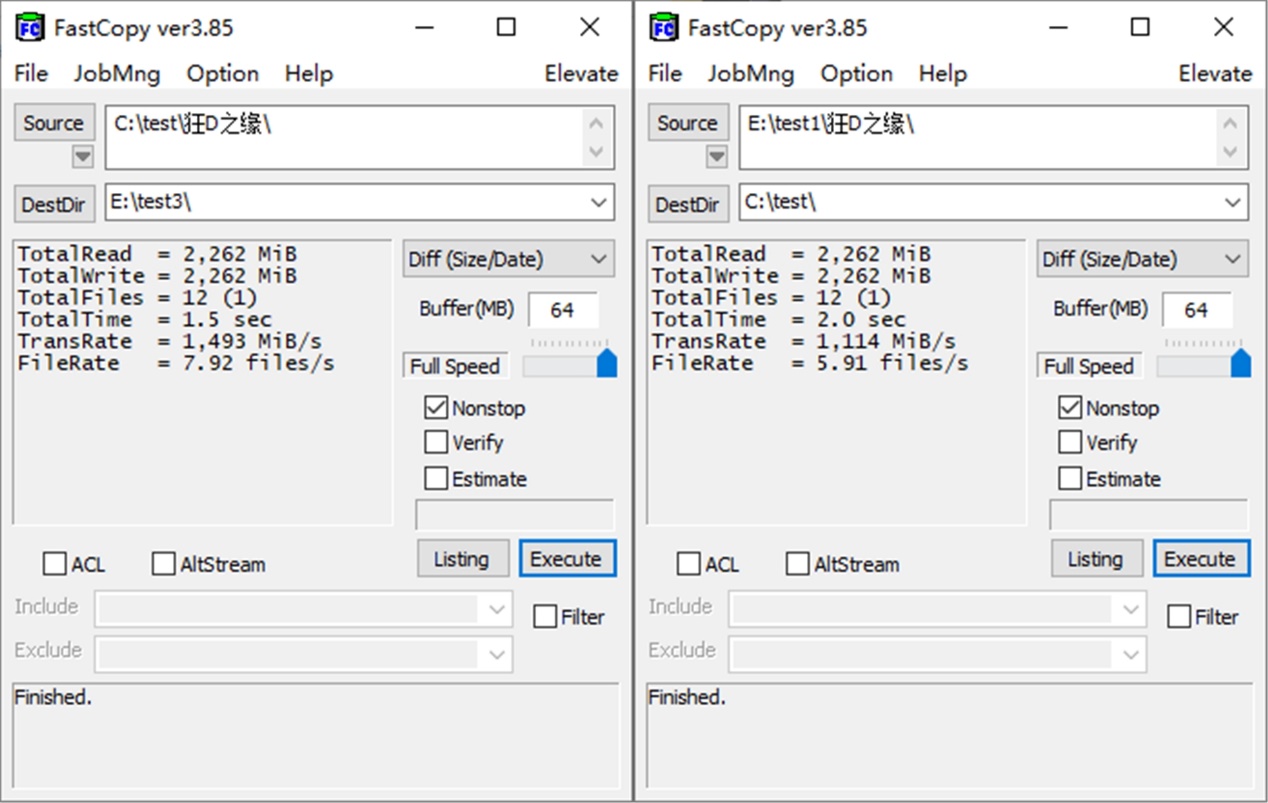
Task: Click the "TransRate = 1,493 MiB/s" line
Action: pyautogui.click(x=169, y=342)
